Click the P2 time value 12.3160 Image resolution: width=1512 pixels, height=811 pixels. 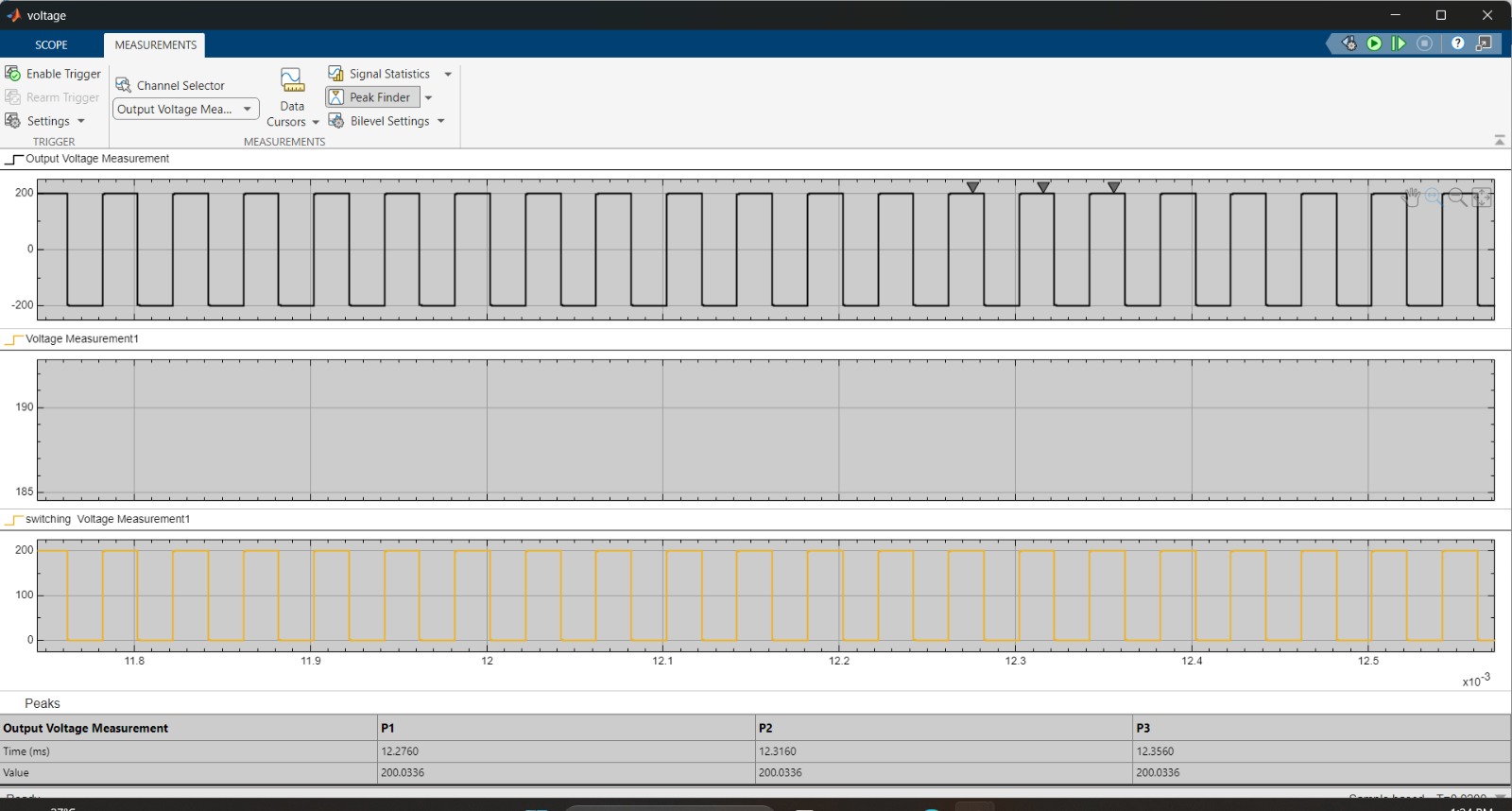coord(778,751)
